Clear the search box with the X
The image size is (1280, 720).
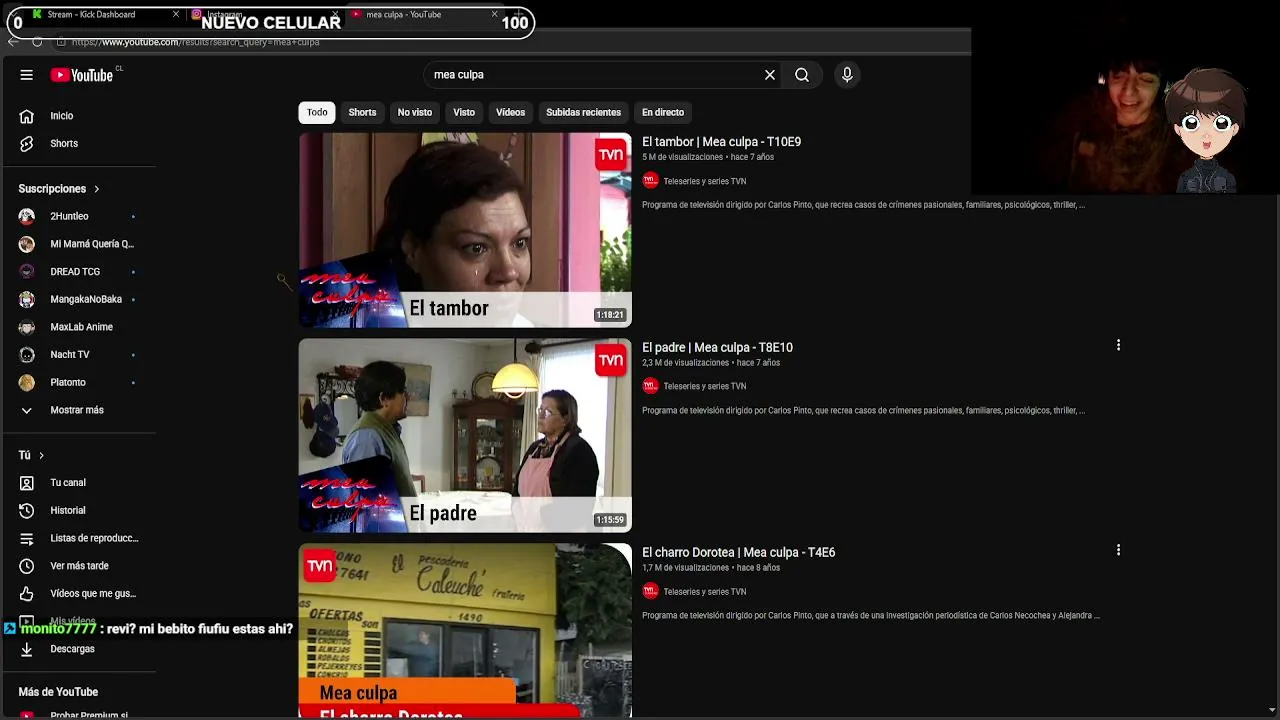(x=770, y=75)
